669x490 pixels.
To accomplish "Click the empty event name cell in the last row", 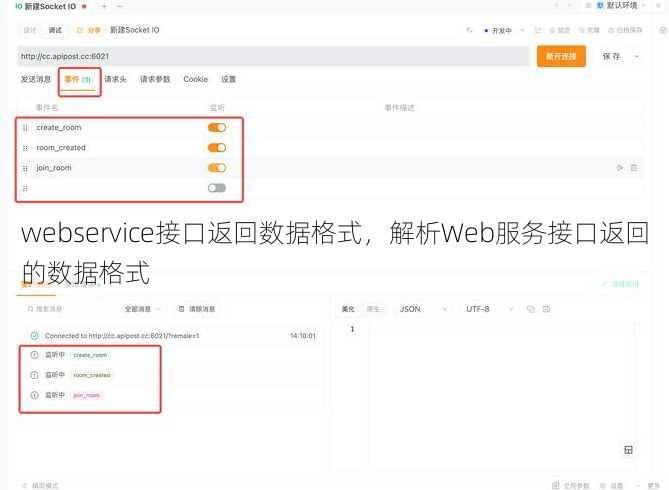I will 117,188.
